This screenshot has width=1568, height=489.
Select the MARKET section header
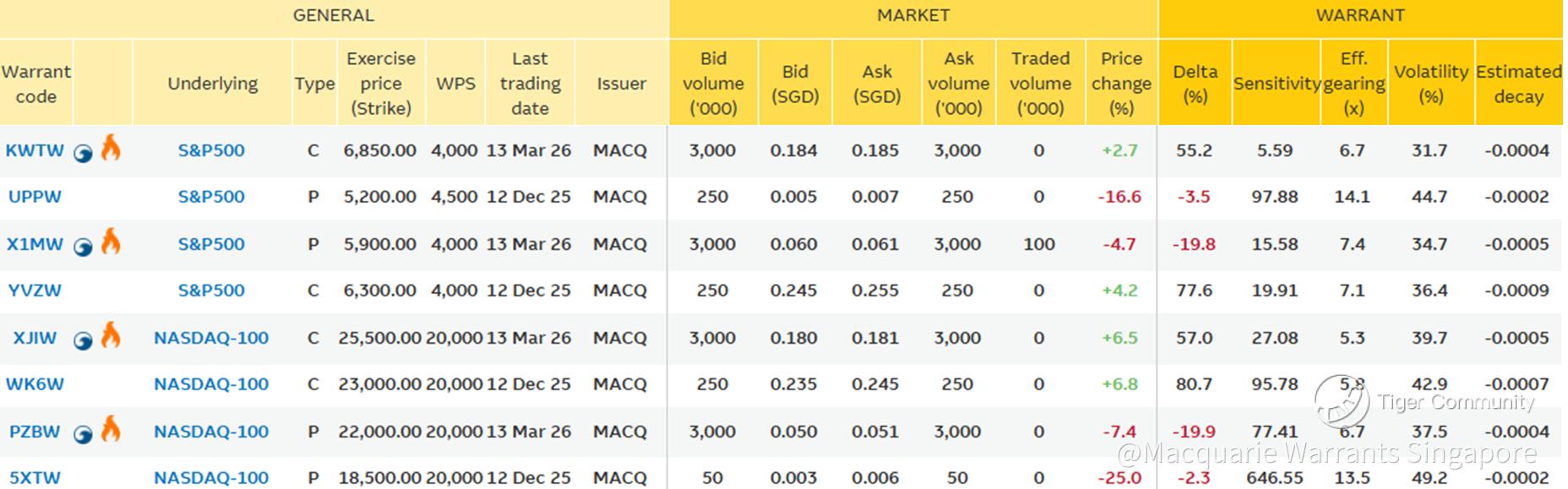tap(912, 16)
